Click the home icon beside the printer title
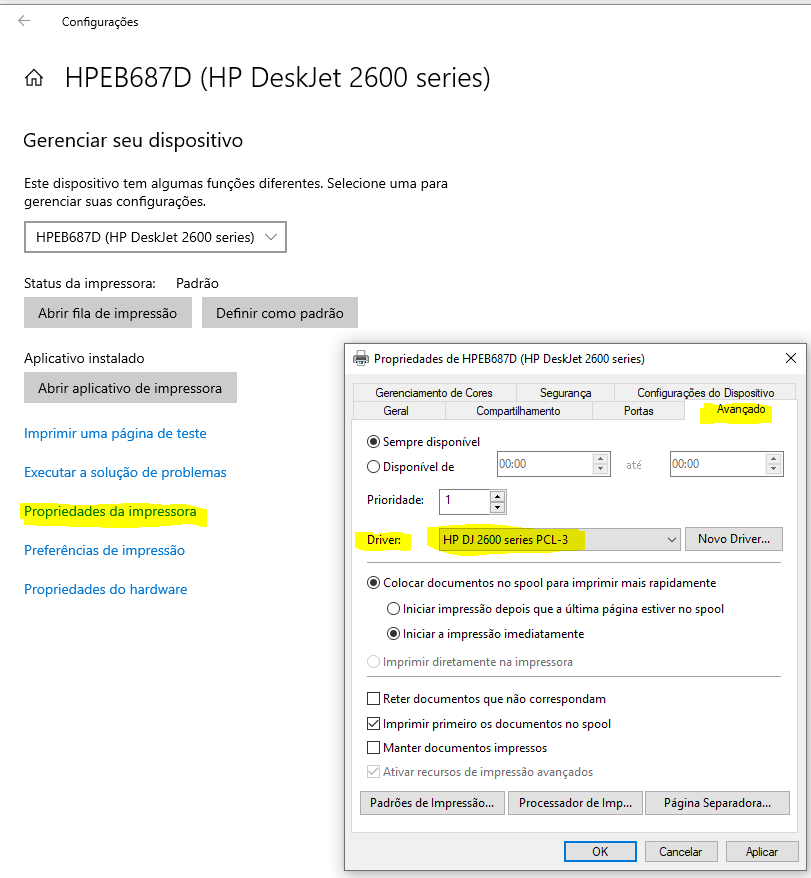 pos(34,78)
